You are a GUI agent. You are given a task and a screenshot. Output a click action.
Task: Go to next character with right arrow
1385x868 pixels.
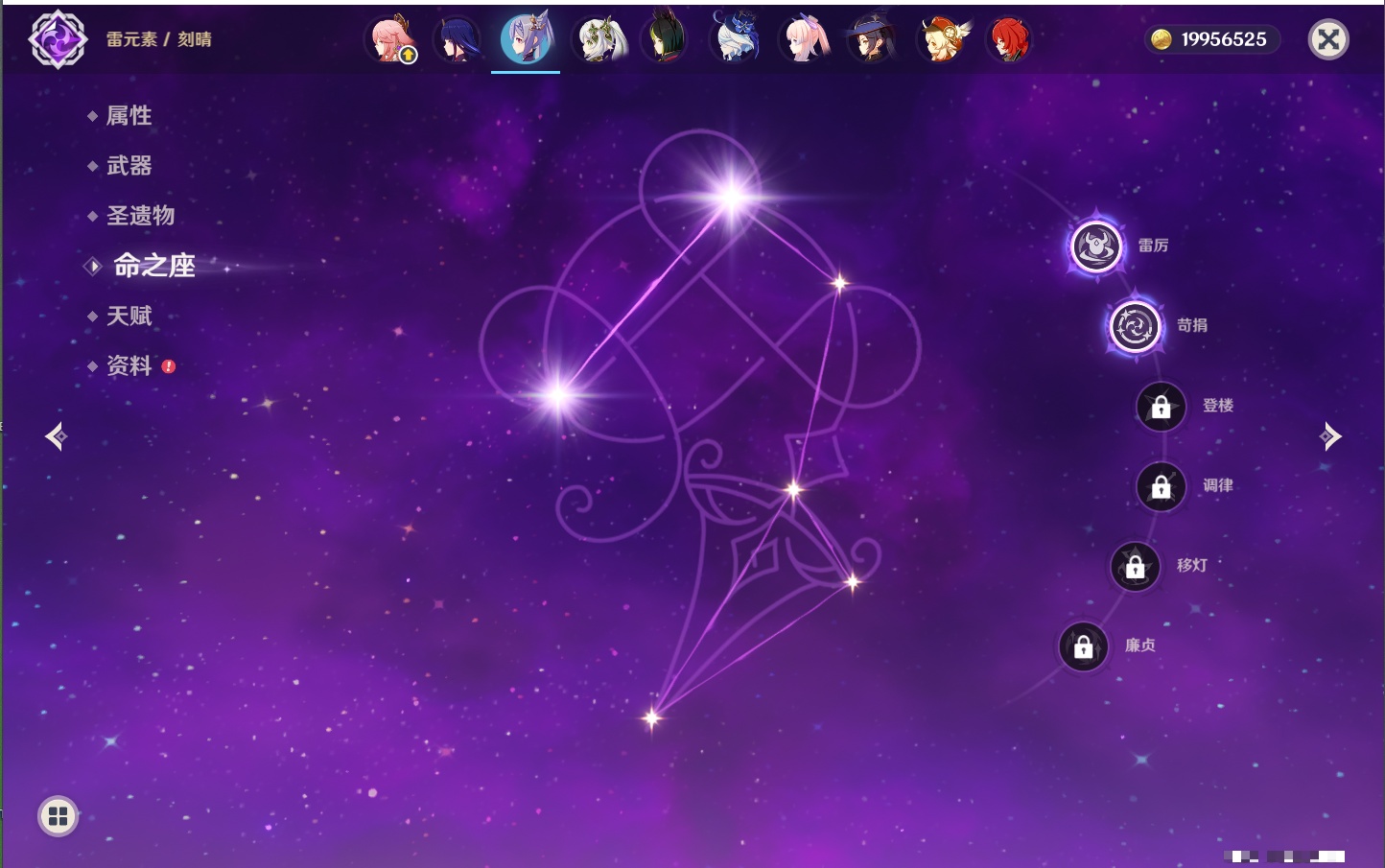tap(1330, 436)
